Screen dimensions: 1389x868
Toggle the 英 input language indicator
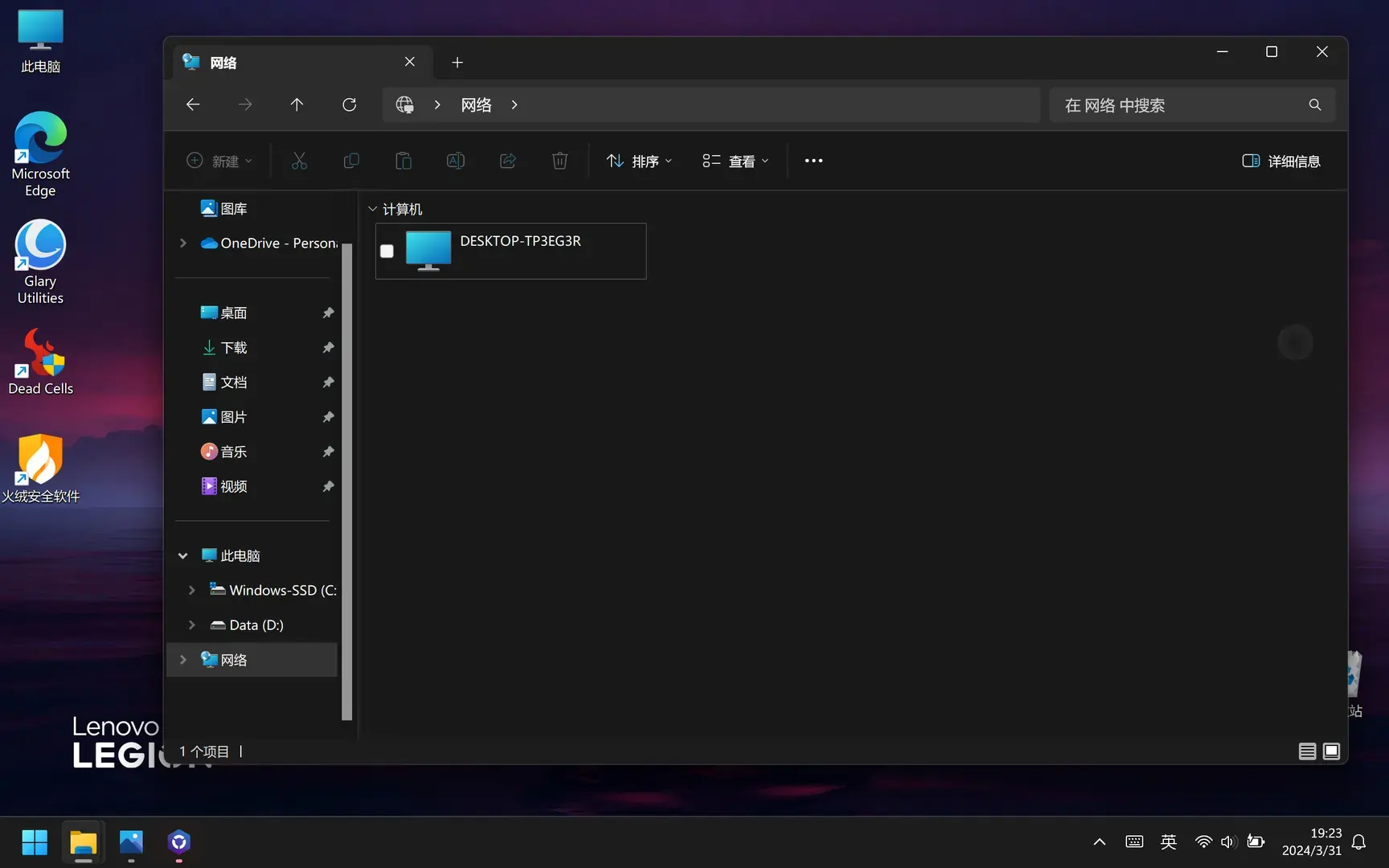(x=1169, y=841)
